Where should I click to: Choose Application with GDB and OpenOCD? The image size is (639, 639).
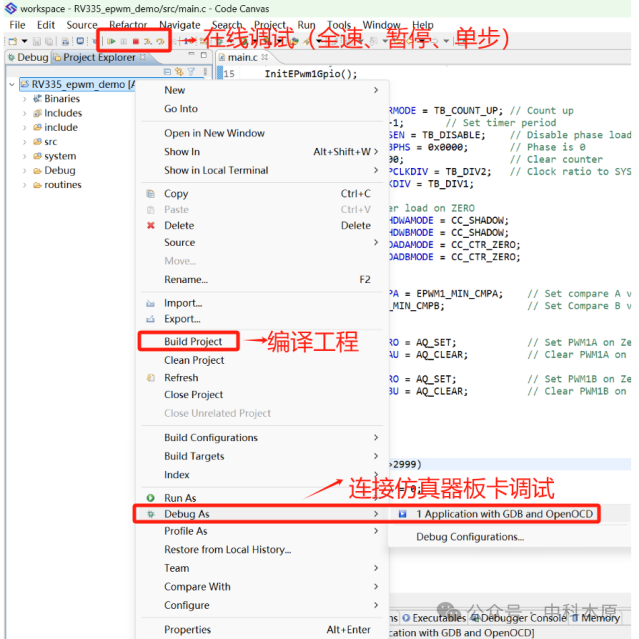coord(505,514)
